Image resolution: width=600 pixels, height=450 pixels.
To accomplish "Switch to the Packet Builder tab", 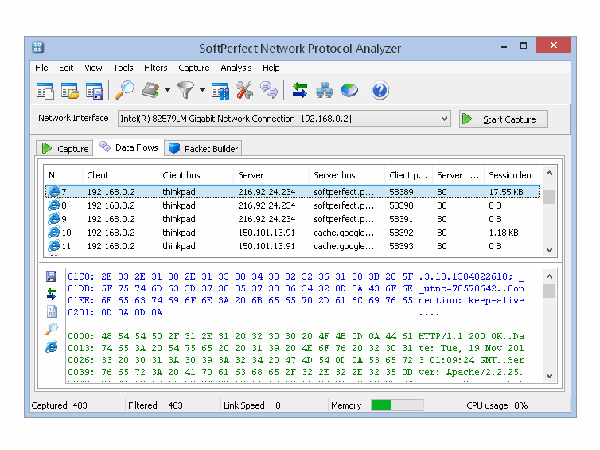I will 203,148.
